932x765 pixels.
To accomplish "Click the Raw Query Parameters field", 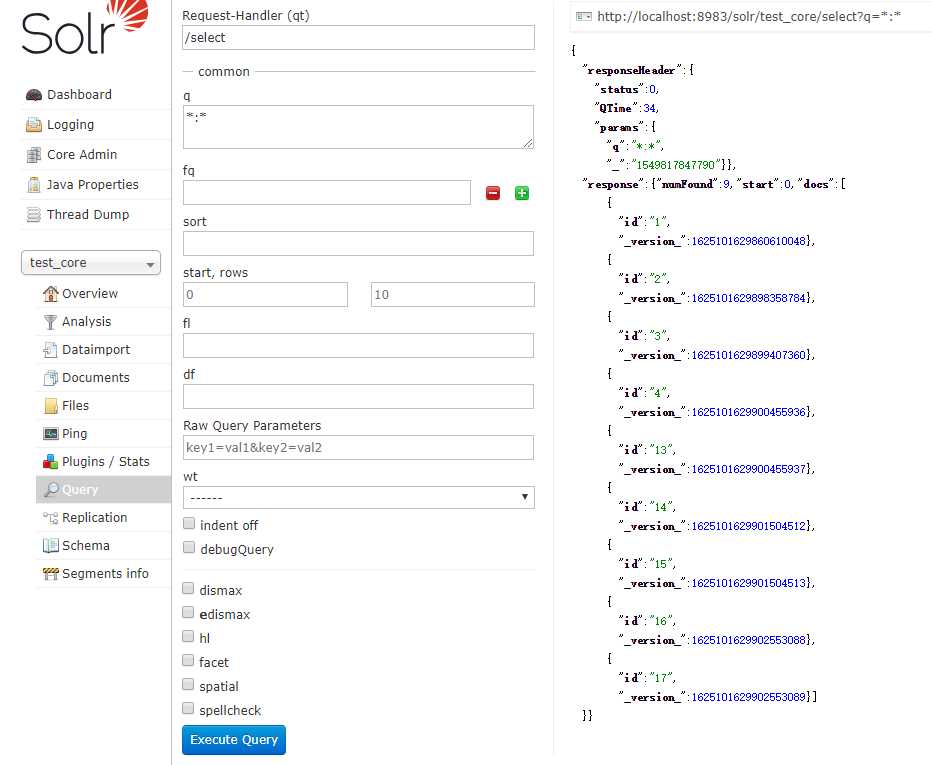I will point(358,448).
